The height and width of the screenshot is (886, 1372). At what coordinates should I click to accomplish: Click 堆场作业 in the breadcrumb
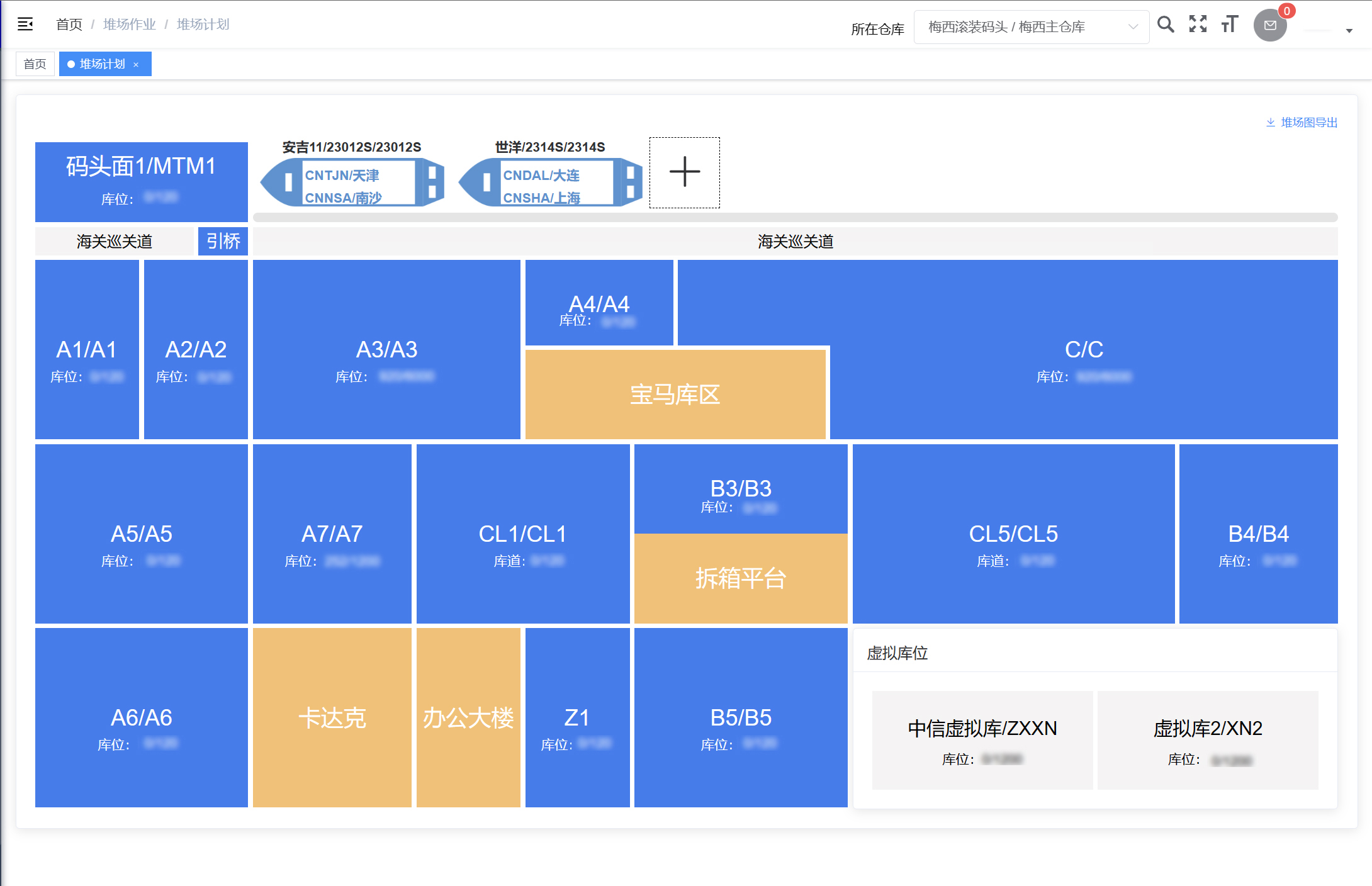click(x=129, y=25)
